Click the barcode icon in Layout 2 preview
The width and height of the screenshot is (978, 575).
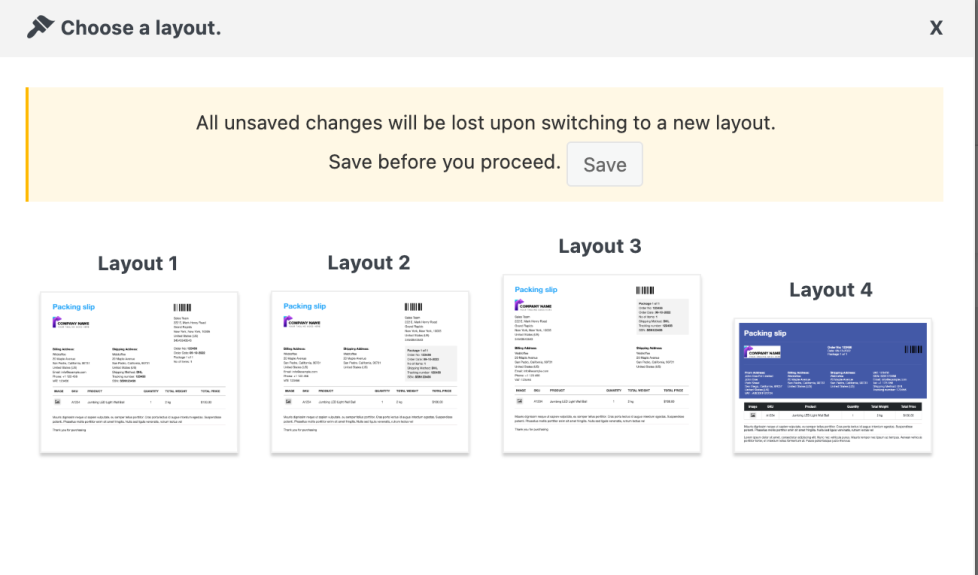412,308
